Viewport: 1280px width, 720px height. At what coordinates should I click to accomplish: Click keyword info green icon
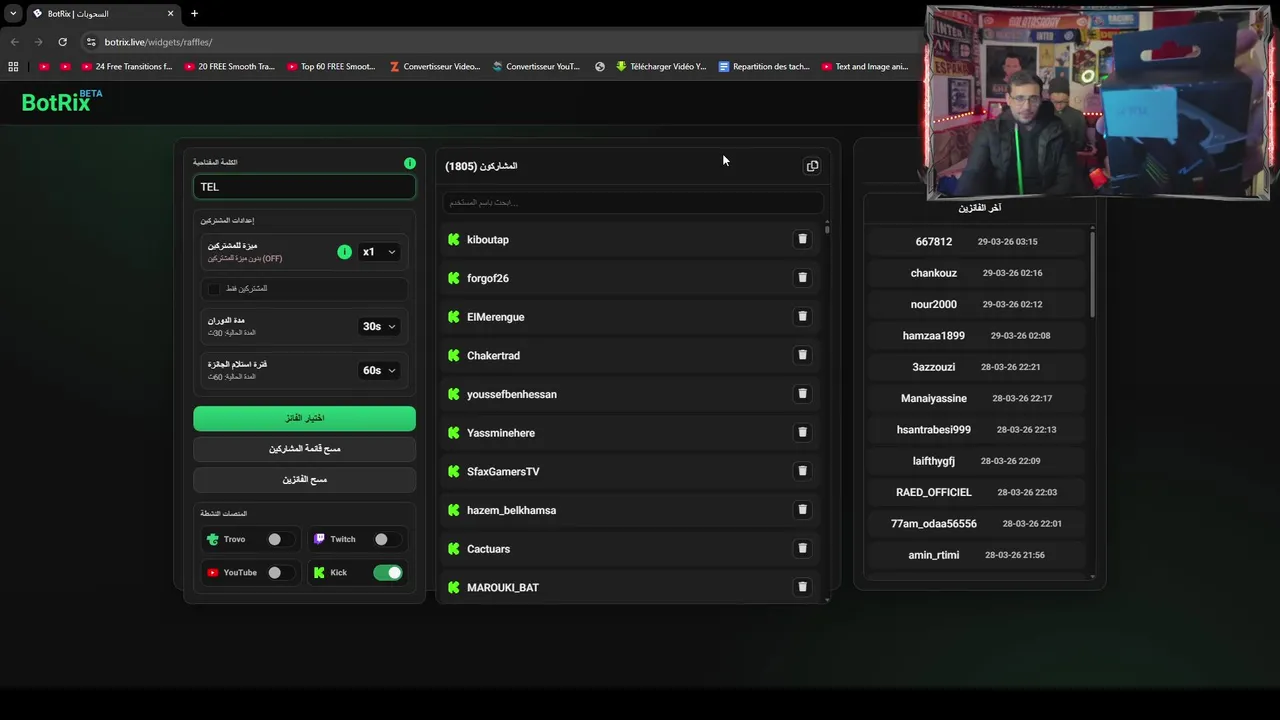410,163
